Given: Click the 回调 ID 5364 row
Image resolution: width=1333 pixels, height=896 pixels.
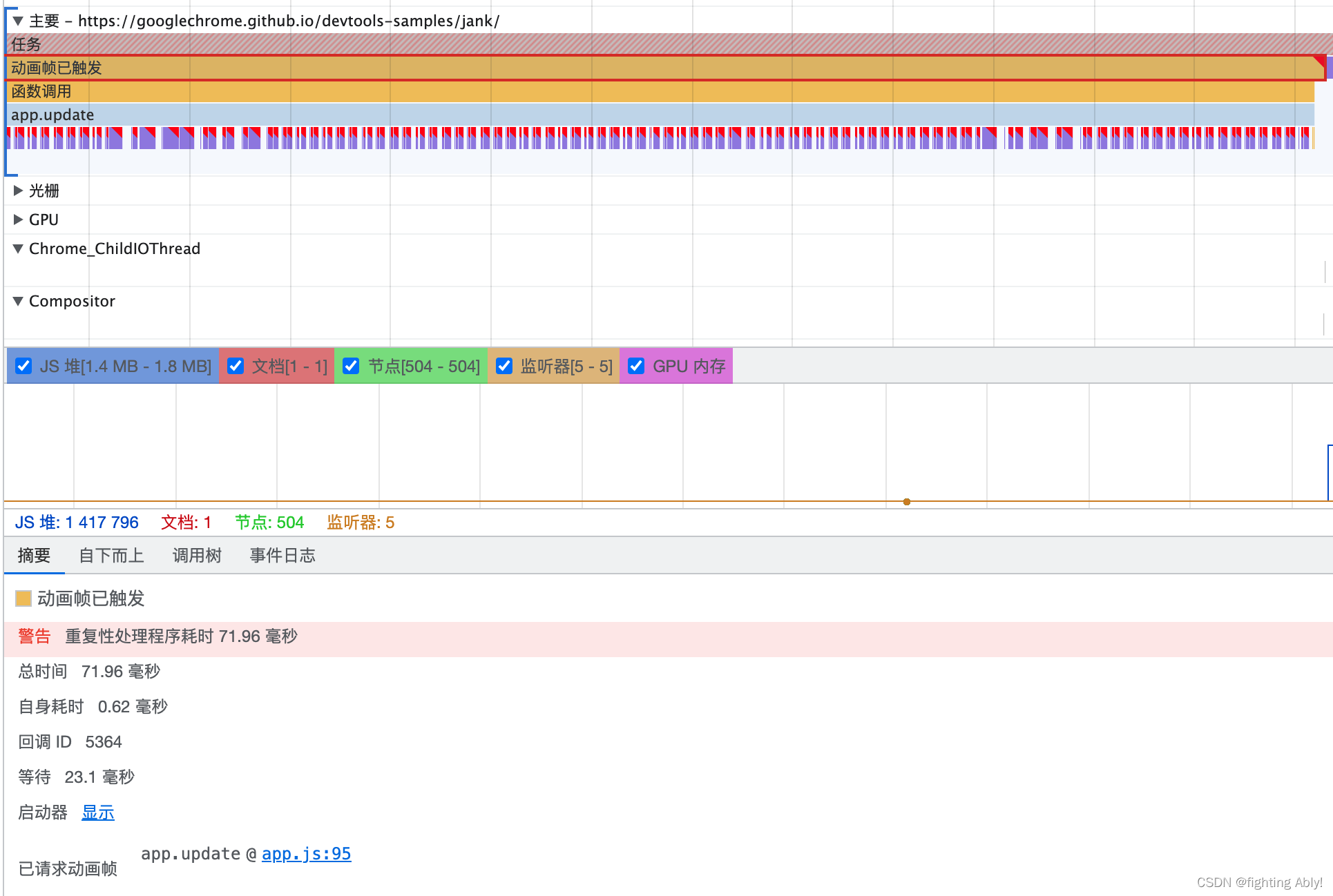Looking at the screenshot, I should tap(70, 742).
